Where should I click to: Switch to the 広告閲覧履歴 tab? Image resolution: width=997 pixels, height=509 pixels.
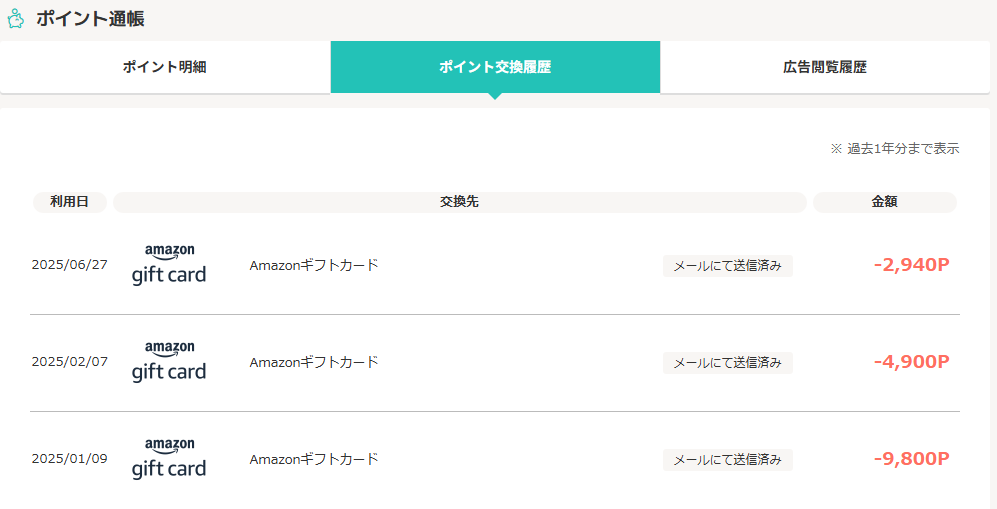(x=825, y=67)
